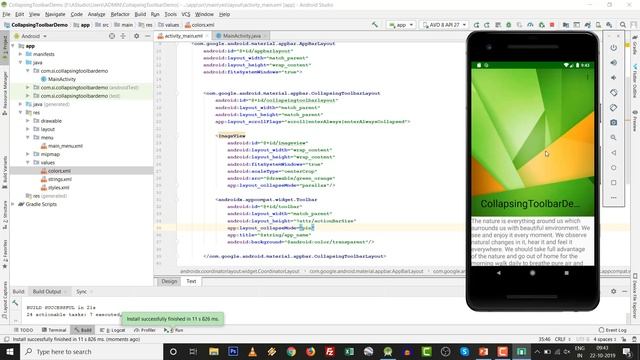Switch to activity_main.xml editor tab
This screenshot has width=640, height=360.
pos(183,36)
